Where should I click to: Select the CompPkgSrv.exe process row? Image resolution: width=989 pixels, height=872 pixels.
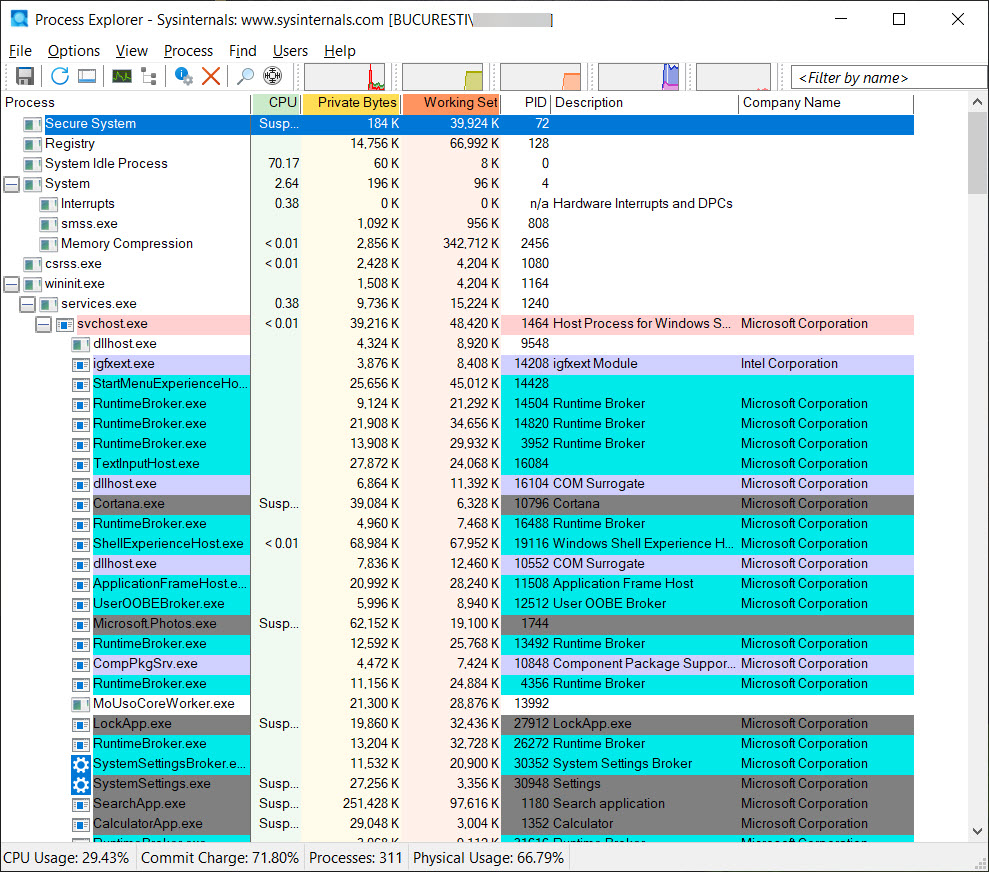[457, 664]
